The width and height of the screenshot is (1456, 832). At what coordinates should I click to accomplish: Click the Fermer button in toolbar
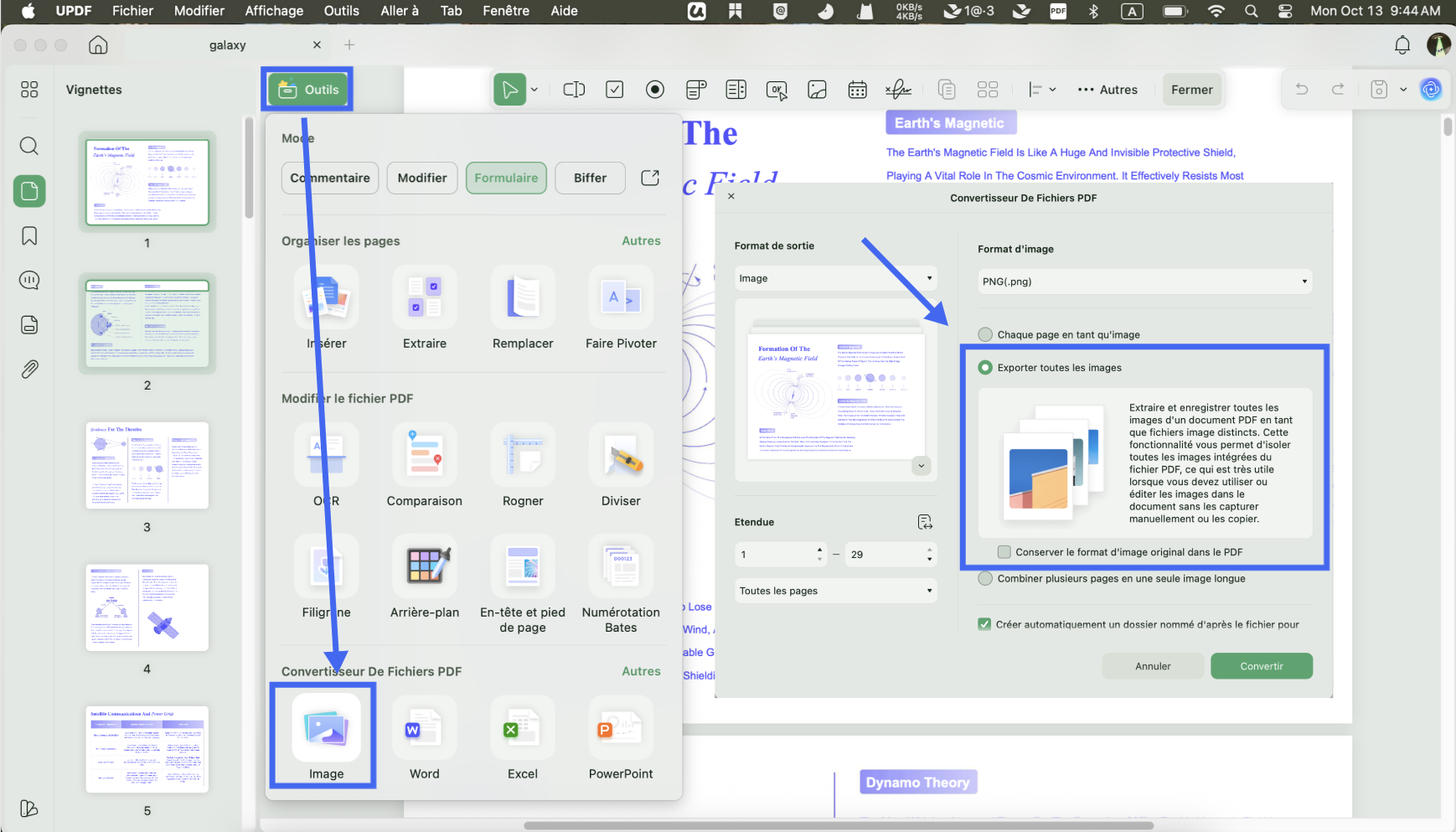1192,90
